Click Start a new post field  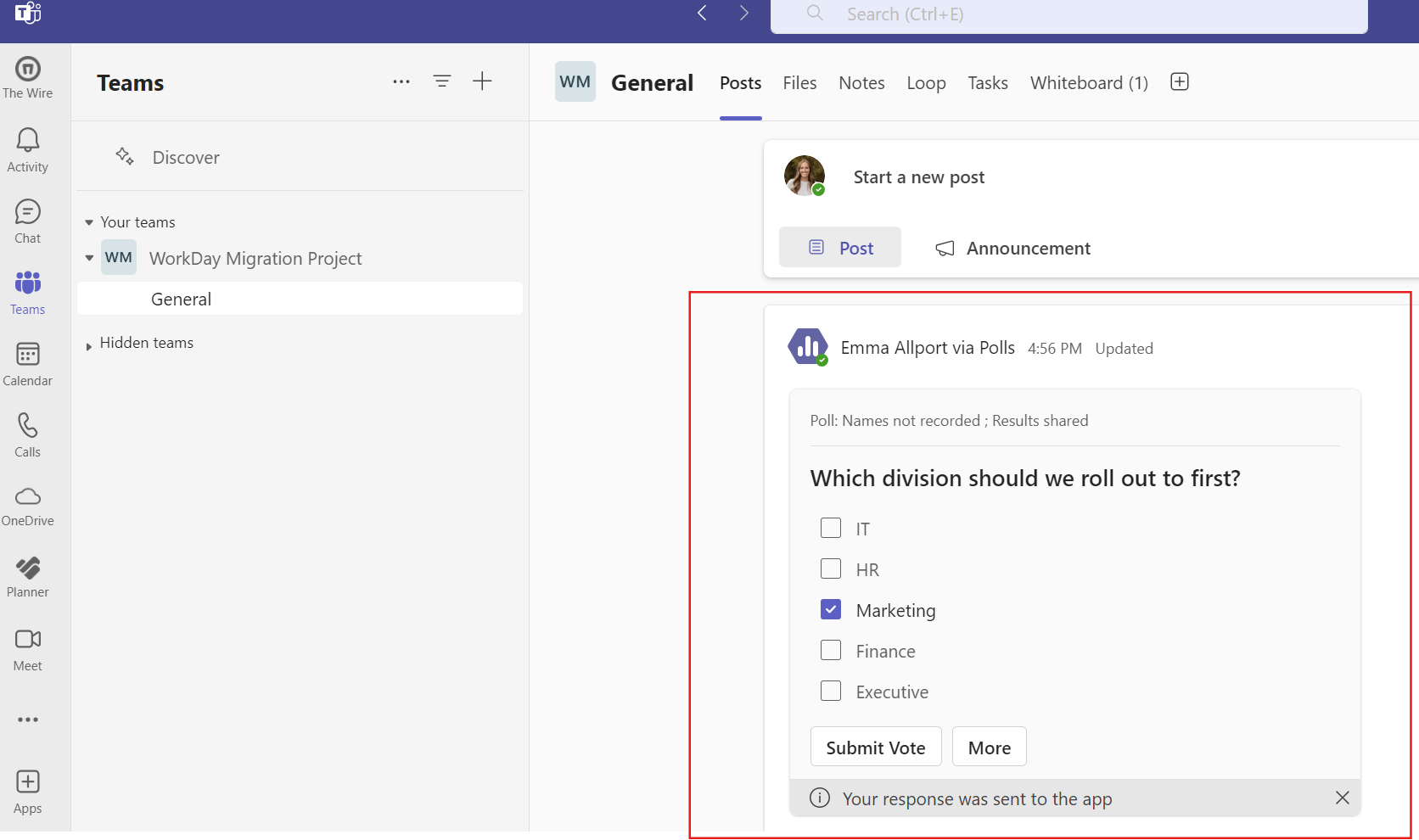click(x=919, y=177)
